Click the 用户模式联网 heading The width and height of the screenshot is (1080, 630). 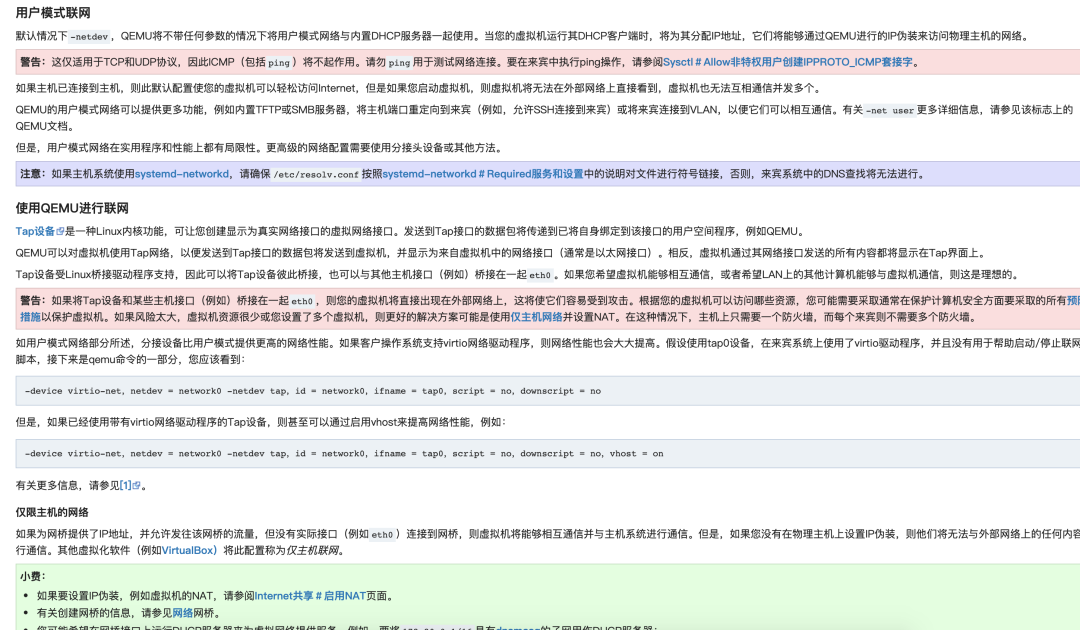(x=53, y=13)
